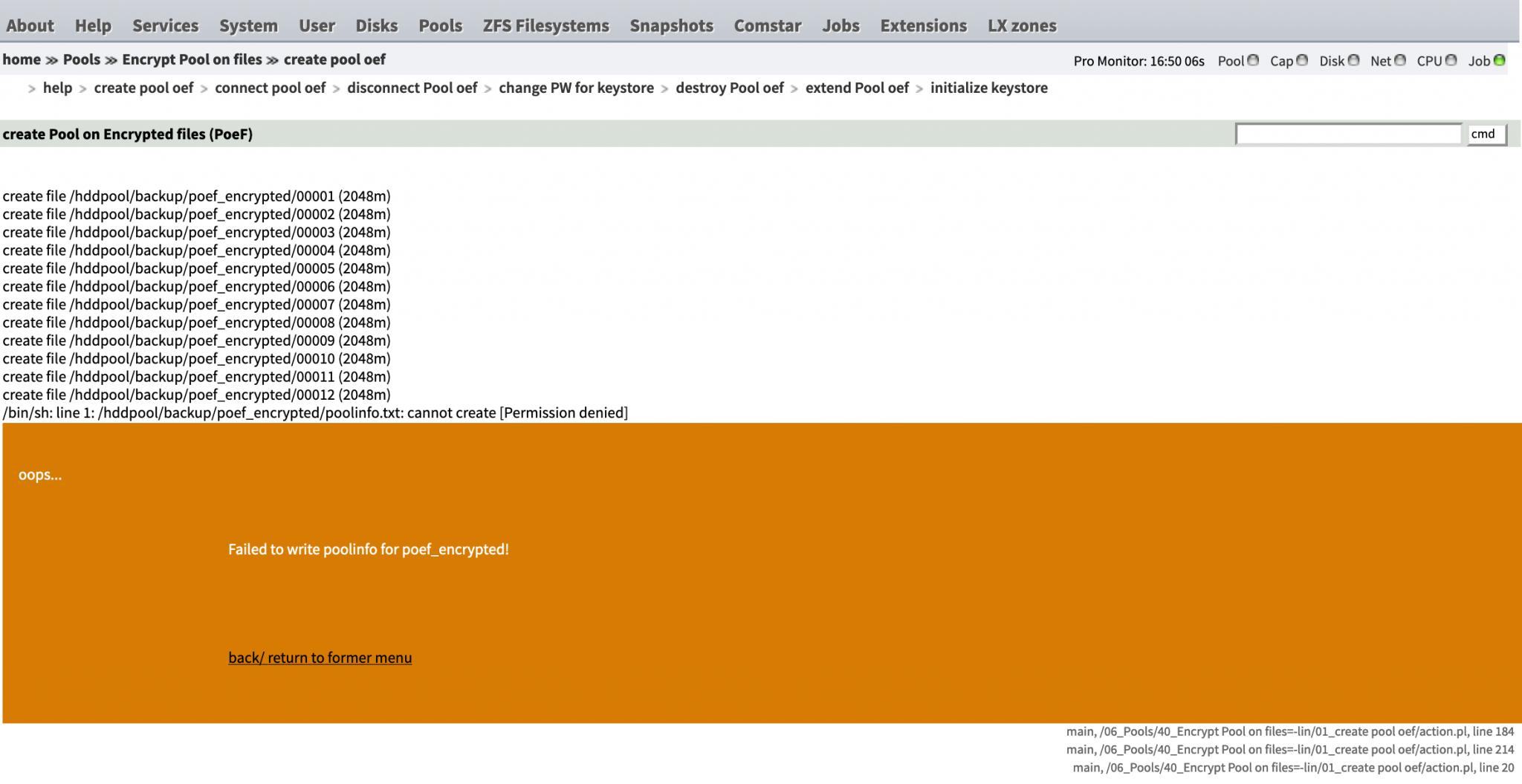The height and width of the screenshot is (784, 1522).
Task: Select connect pool oef submenu
Action: tap(270, 88)
